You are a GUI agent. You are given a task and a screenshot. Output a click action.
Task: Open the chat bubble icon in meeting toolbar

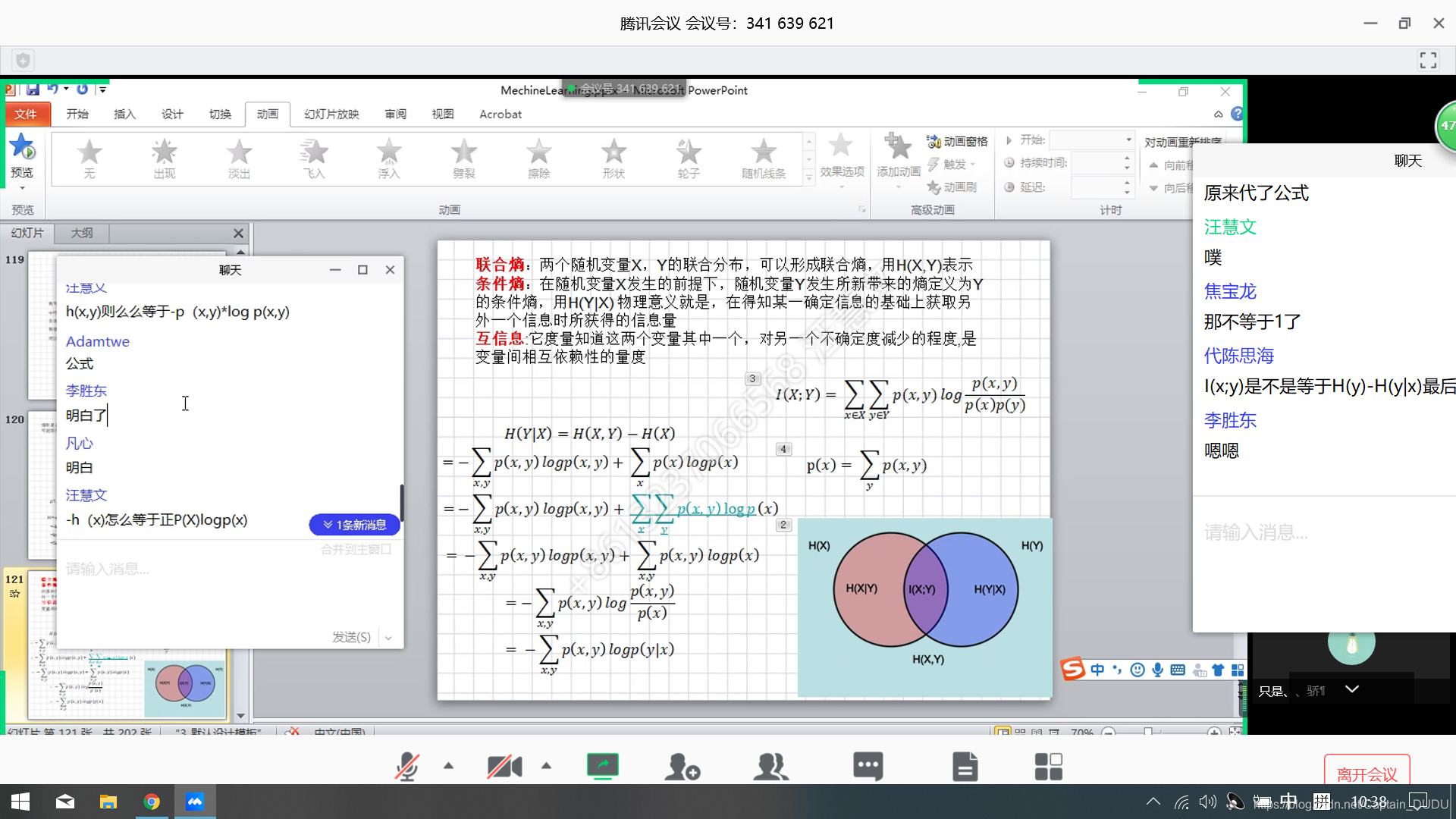click(x=868, y=767)
